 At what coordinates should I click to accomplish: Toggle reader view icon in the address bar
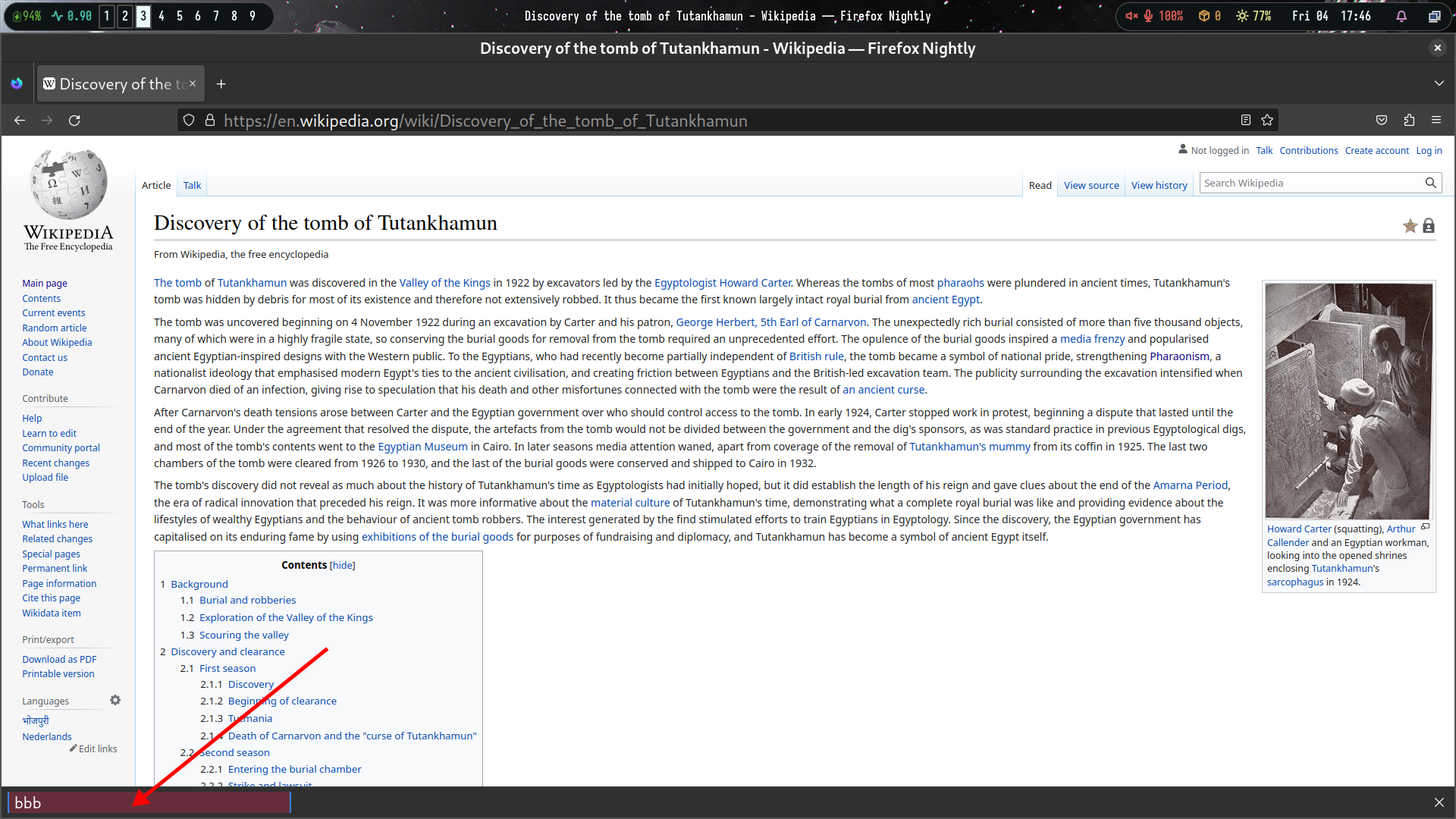[1245, 121]
